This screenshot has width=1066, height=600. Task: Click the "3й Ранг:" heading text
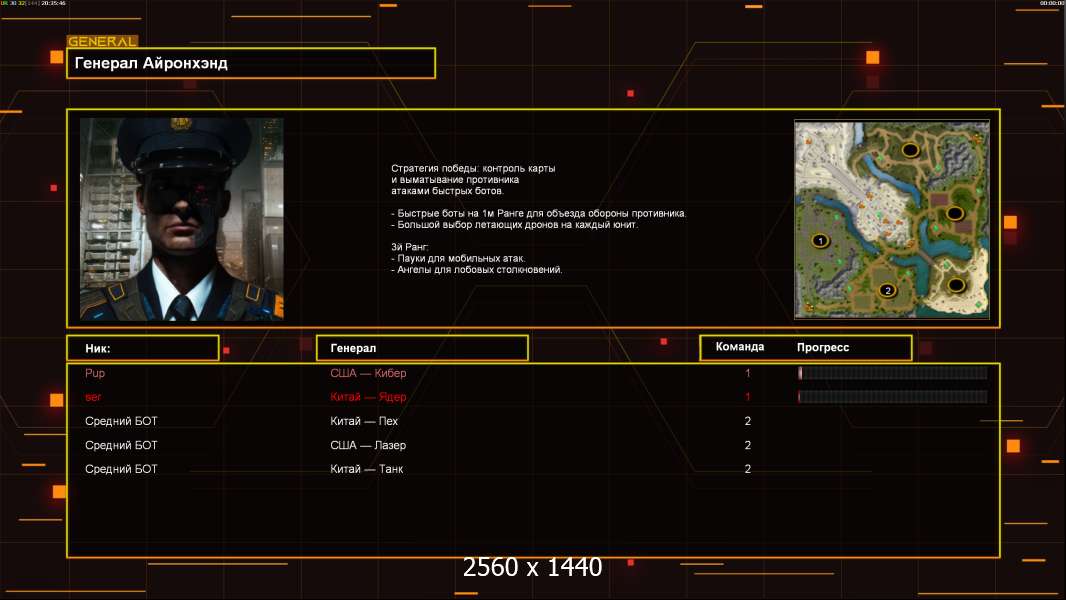coord(409,247)
